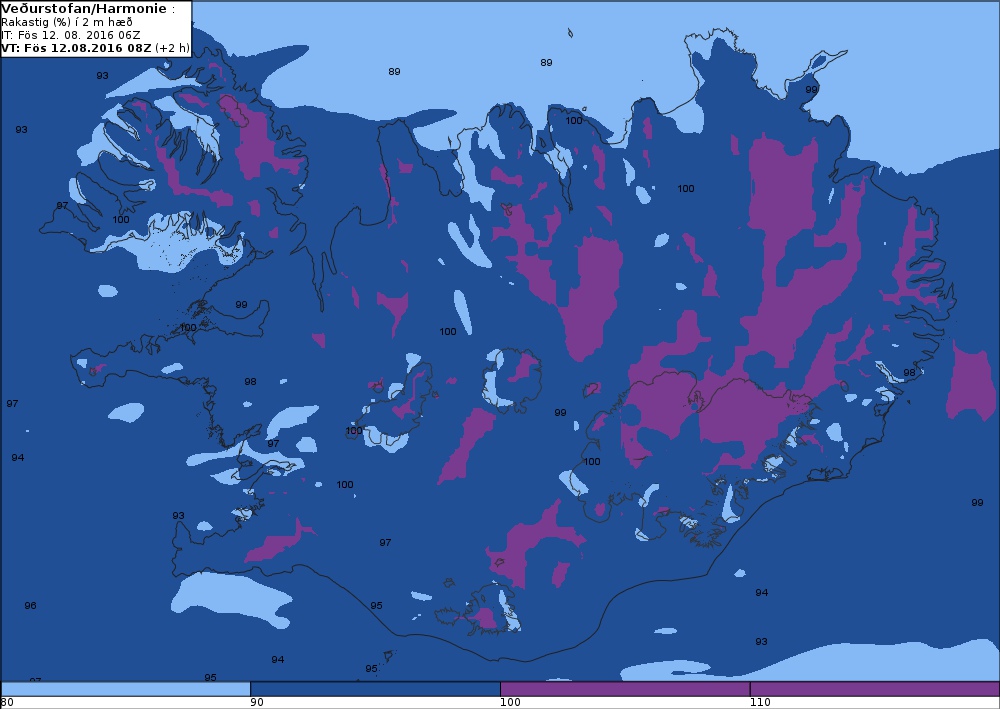The width and height of the screenshot is (1000, 709).
Task: Click the legend scale label '80'
Action: [7, 703]
